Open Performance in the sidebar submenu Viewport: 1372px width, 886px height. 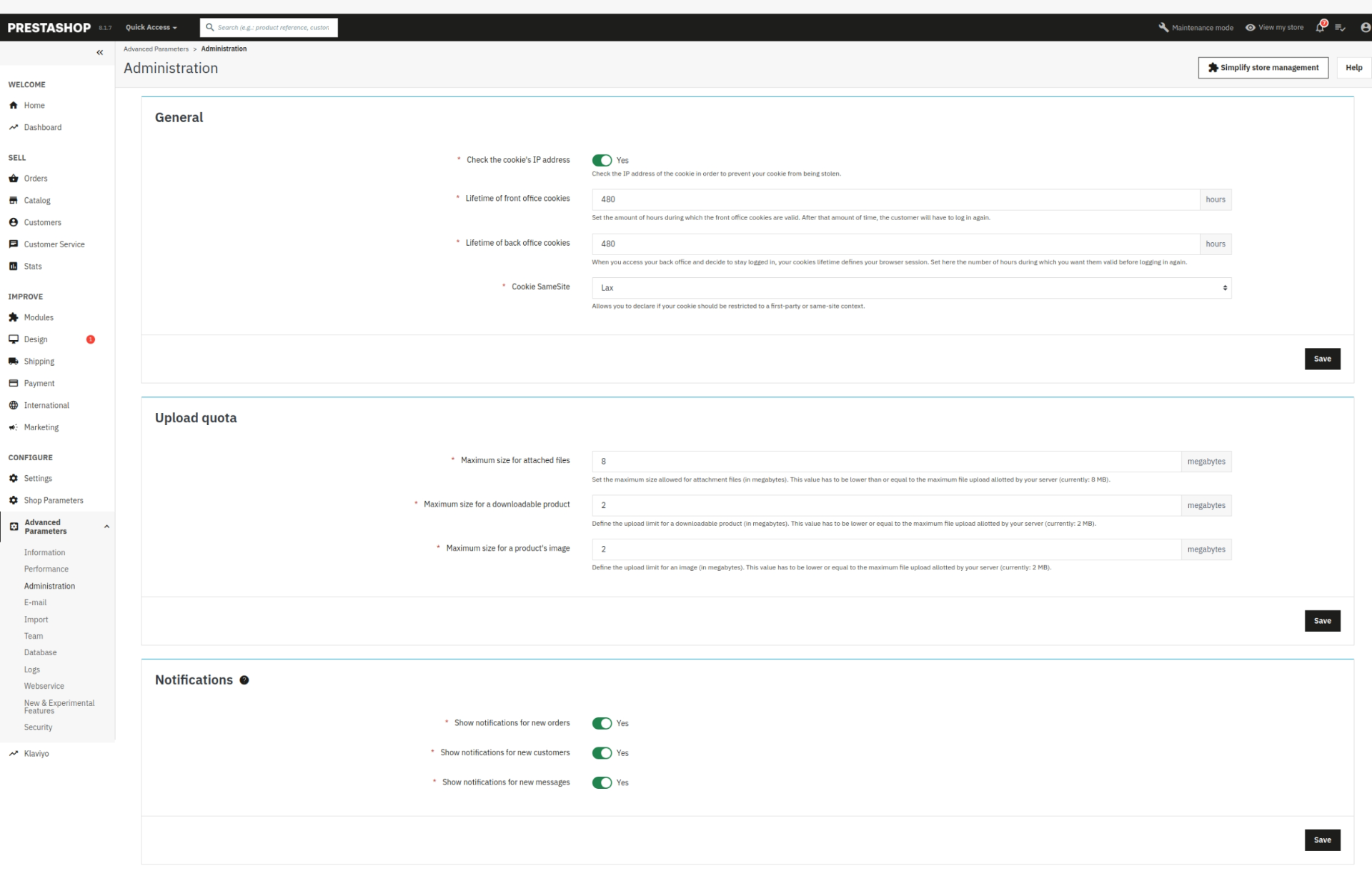pos(46,569)
